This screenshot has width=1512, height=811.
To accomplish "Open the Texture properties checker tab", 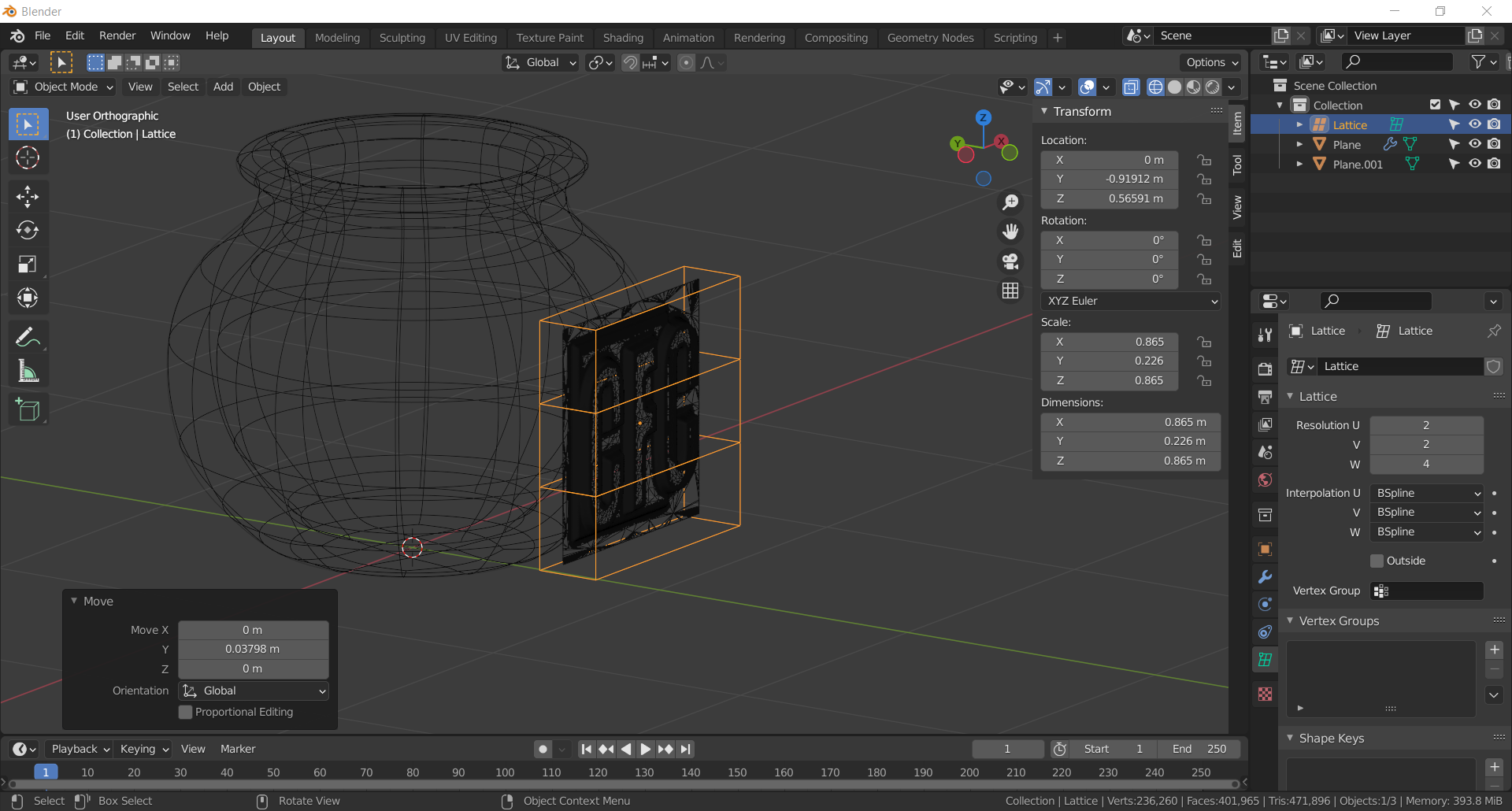I will [x=1266, y=694].
